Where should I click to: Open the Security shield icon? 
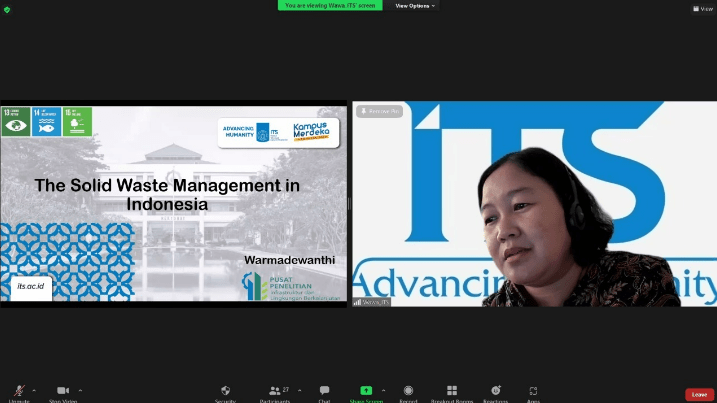point(225,391)
